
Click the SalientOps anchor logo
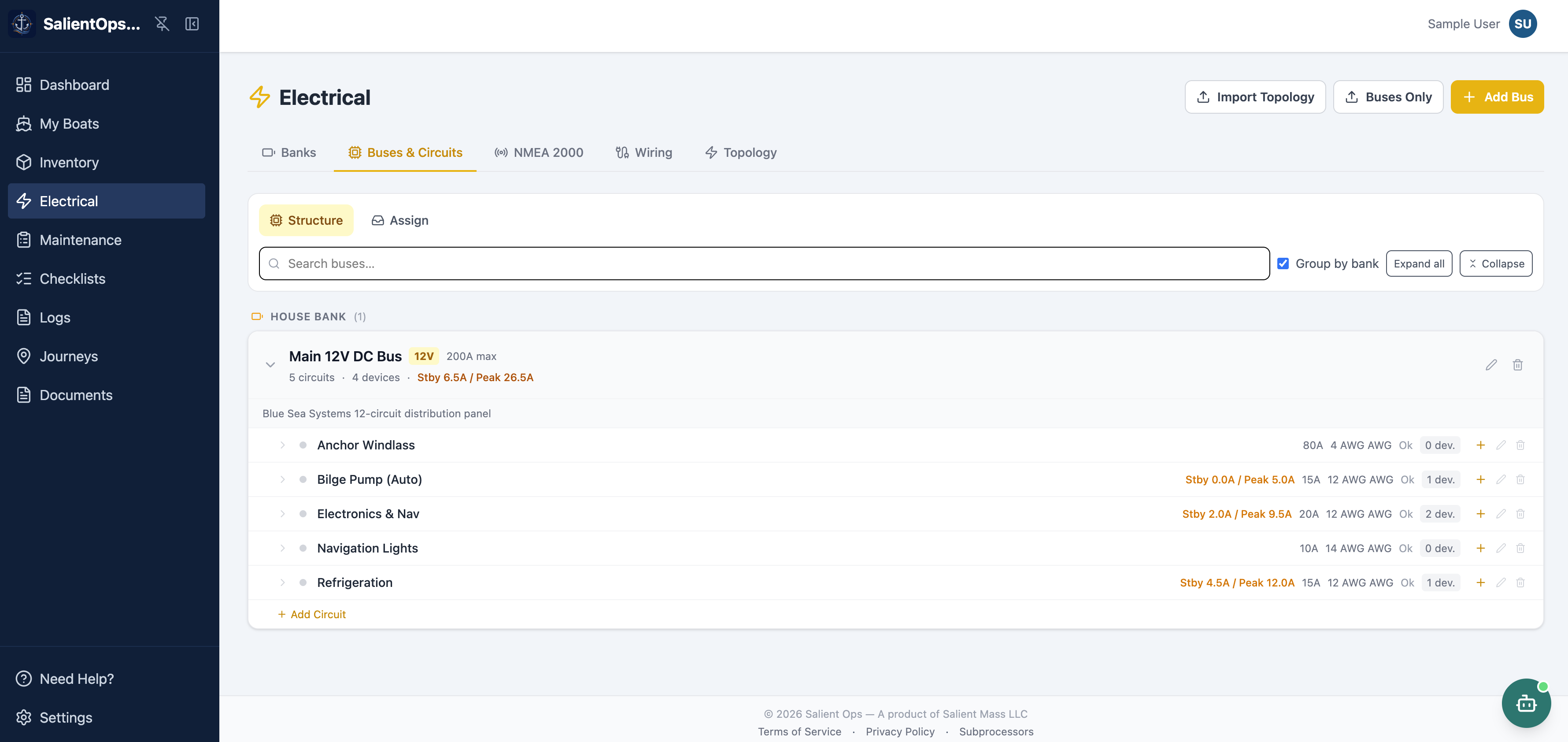(22, 24)
